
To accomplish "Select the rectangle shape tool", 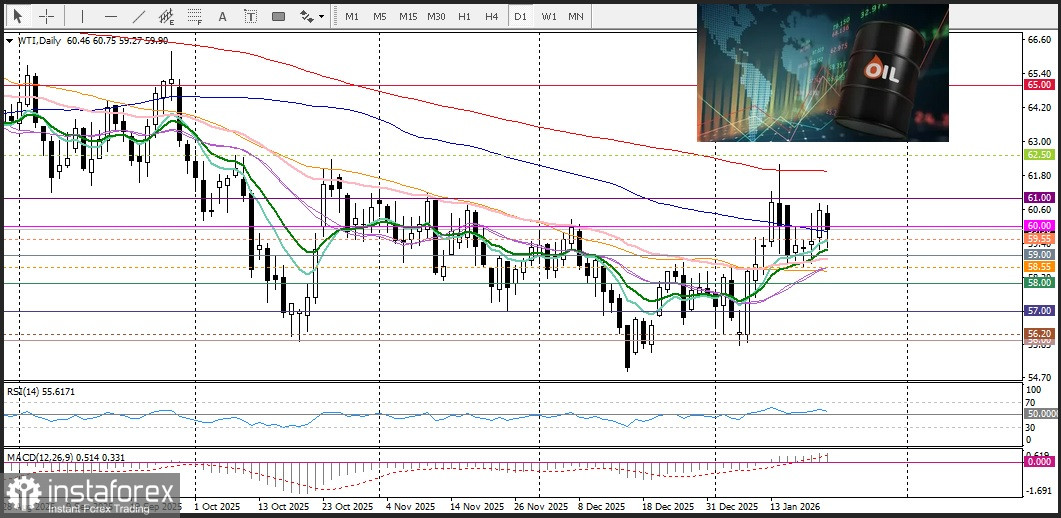I will pyautogui.click(x=278, y=16).
